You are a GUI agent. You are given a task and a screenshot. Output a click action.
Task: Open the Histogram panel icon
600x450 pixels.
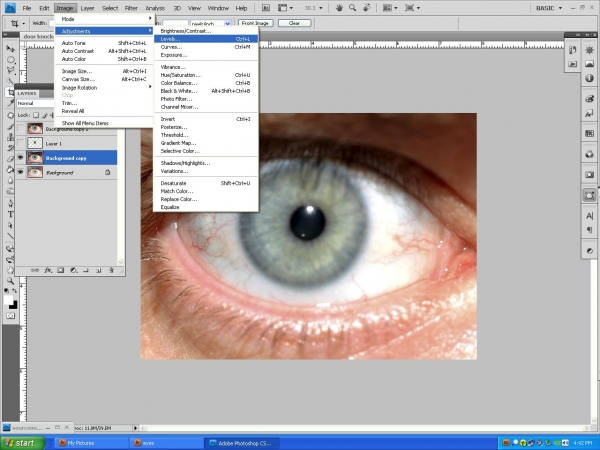point(590,64)
